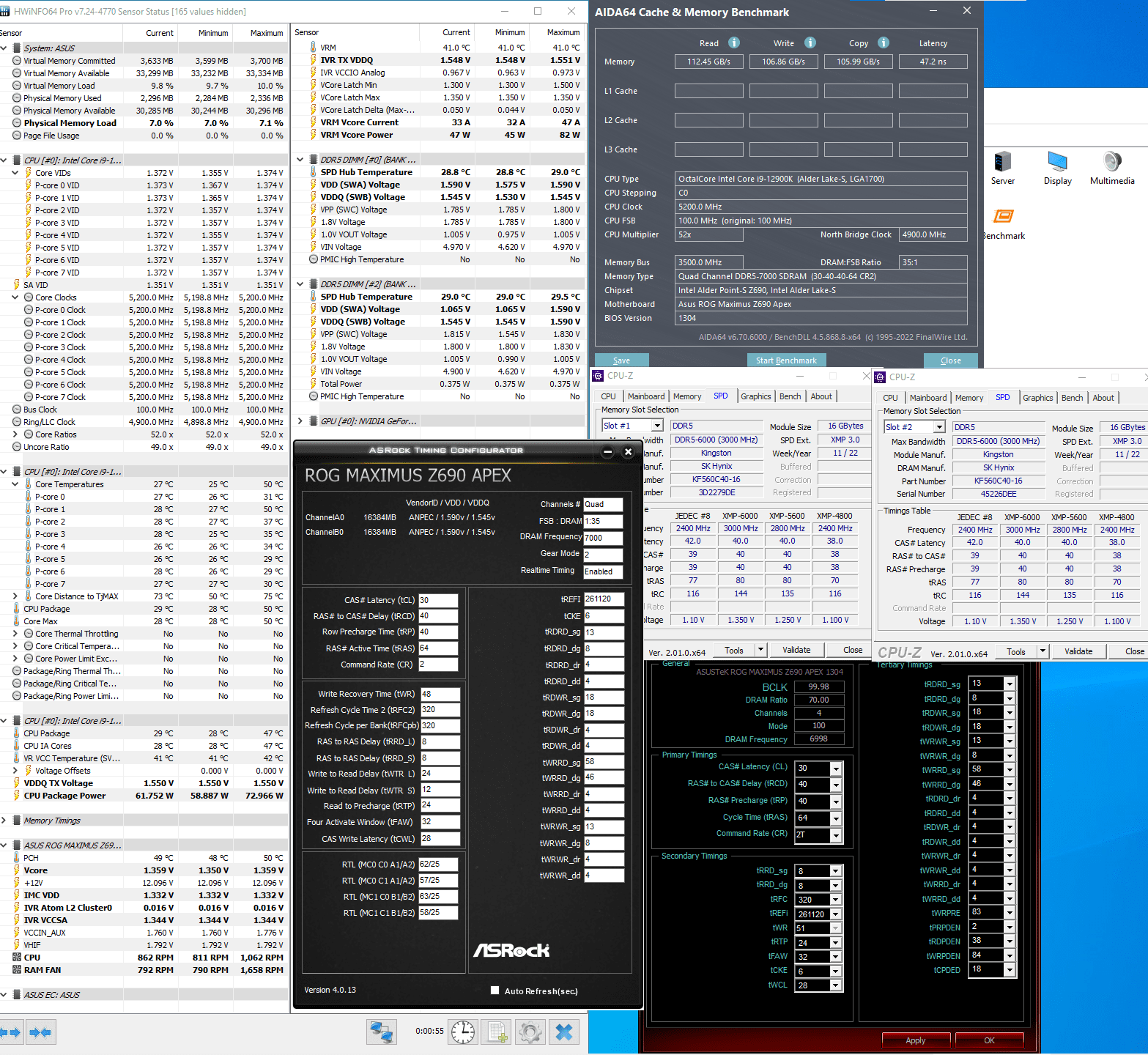Screen dimensions: 1148x1055
Task: Switch to About tab in right CPU-Z
Action: pos(1103,398)
